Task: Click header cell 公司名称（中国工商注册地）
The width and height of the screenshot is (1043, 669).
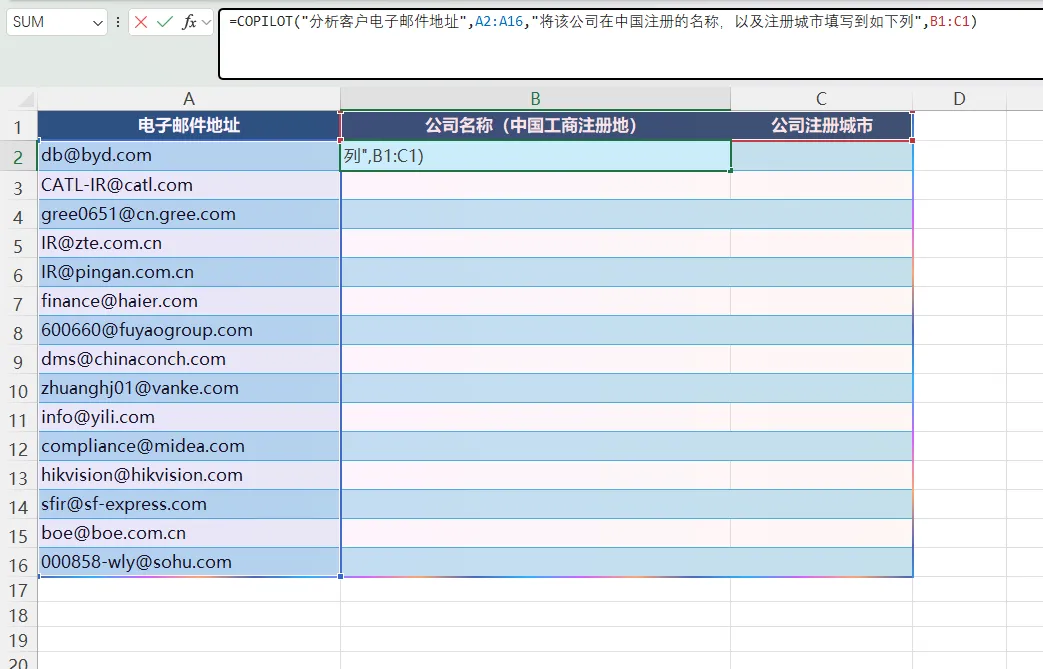Action: 535,126
